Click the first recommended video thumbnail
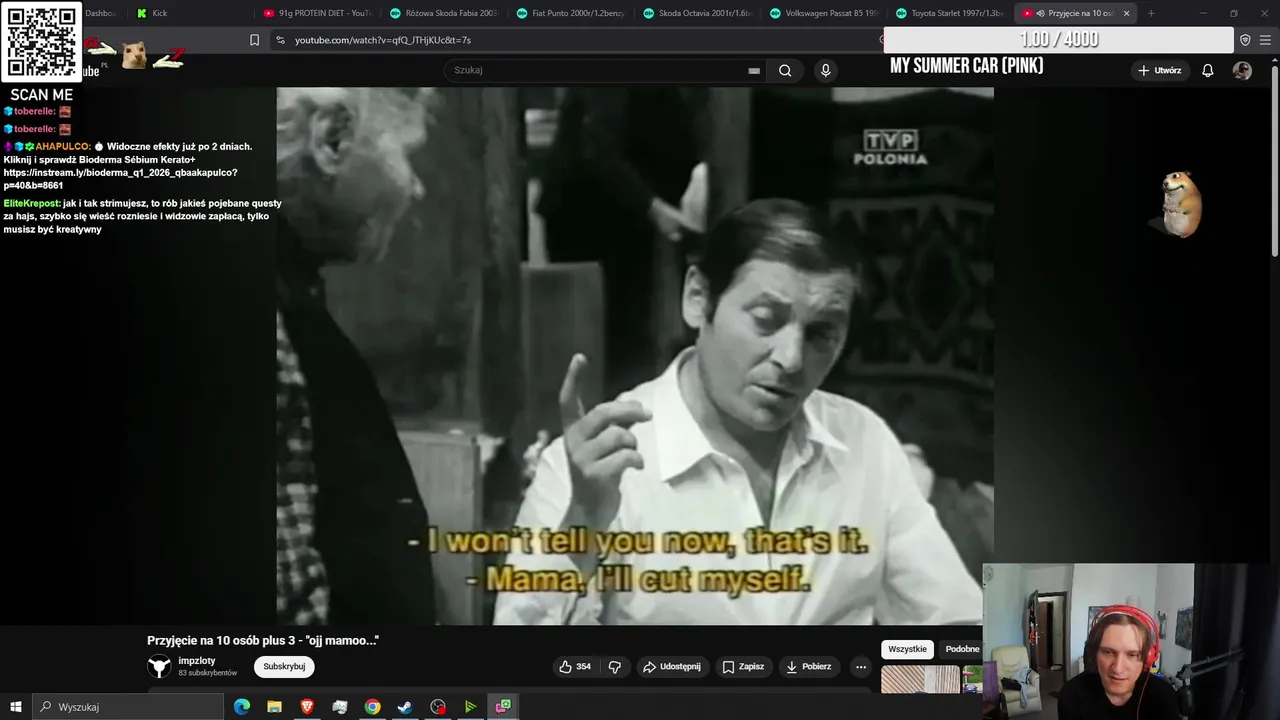Image resolution: width=1280 pixels, height=720 pixels. (920, 680)
